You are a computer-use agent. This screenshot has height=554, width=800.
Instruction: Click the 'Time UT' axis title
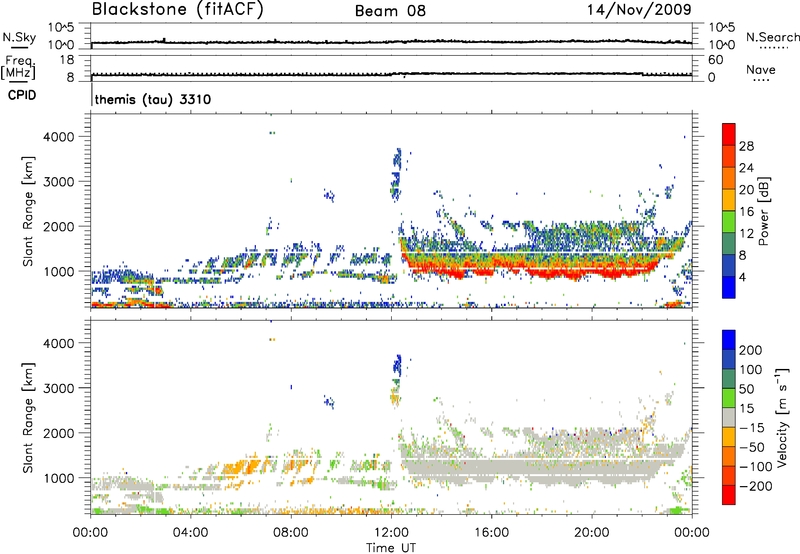[391, 548]
